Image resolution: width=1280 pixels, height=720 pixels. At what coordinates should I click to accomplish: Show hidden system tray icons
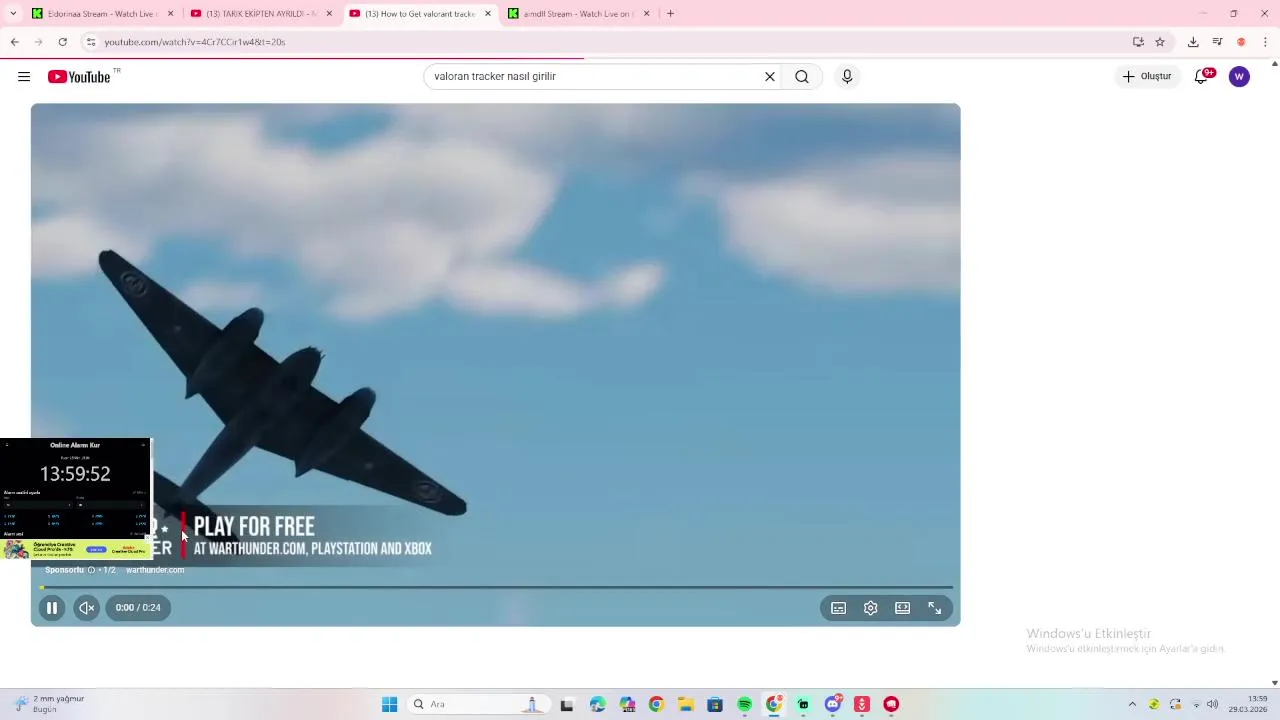tap(1132, 705)
